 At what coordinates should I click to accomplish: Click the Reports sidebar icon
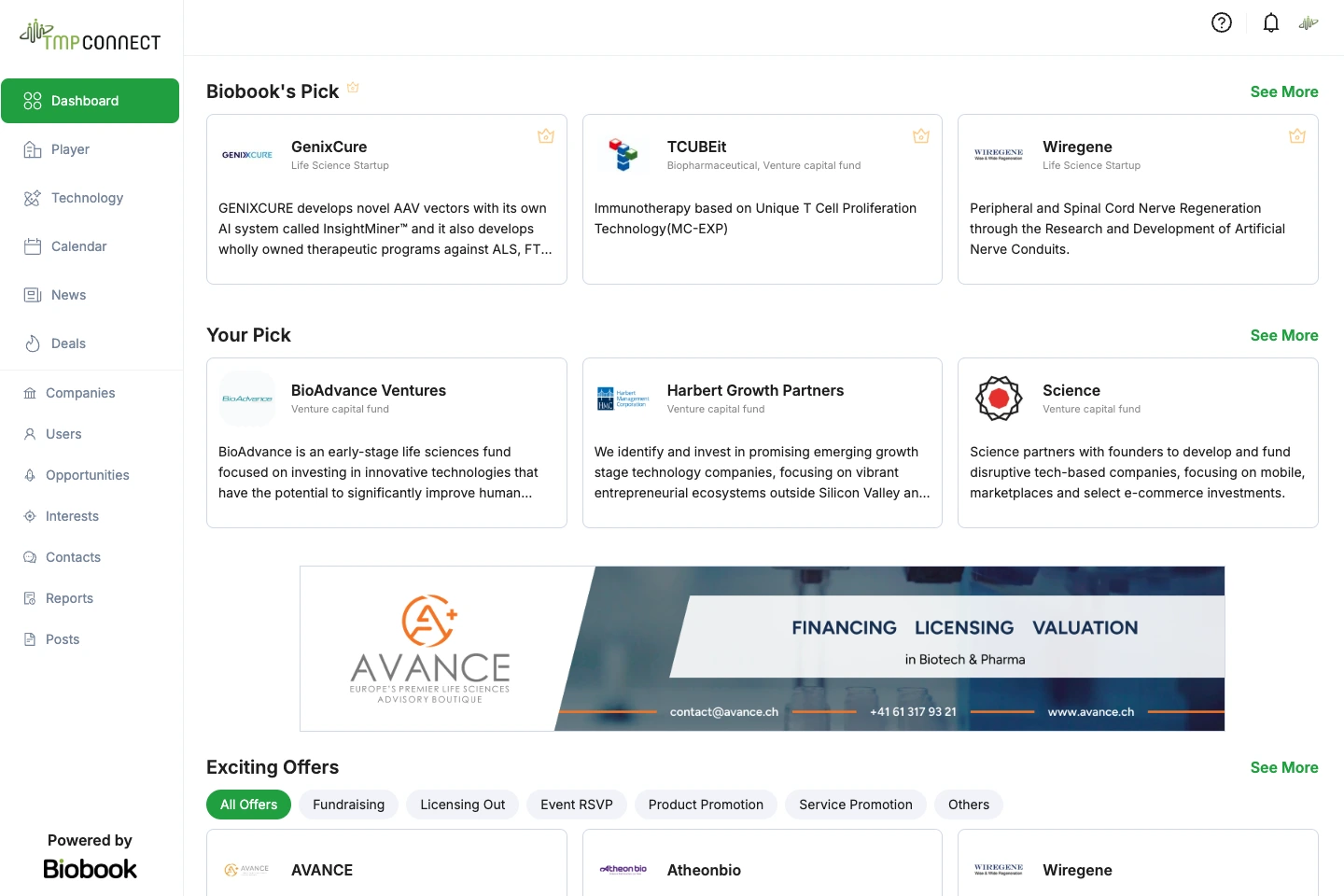tap(30, 598)
